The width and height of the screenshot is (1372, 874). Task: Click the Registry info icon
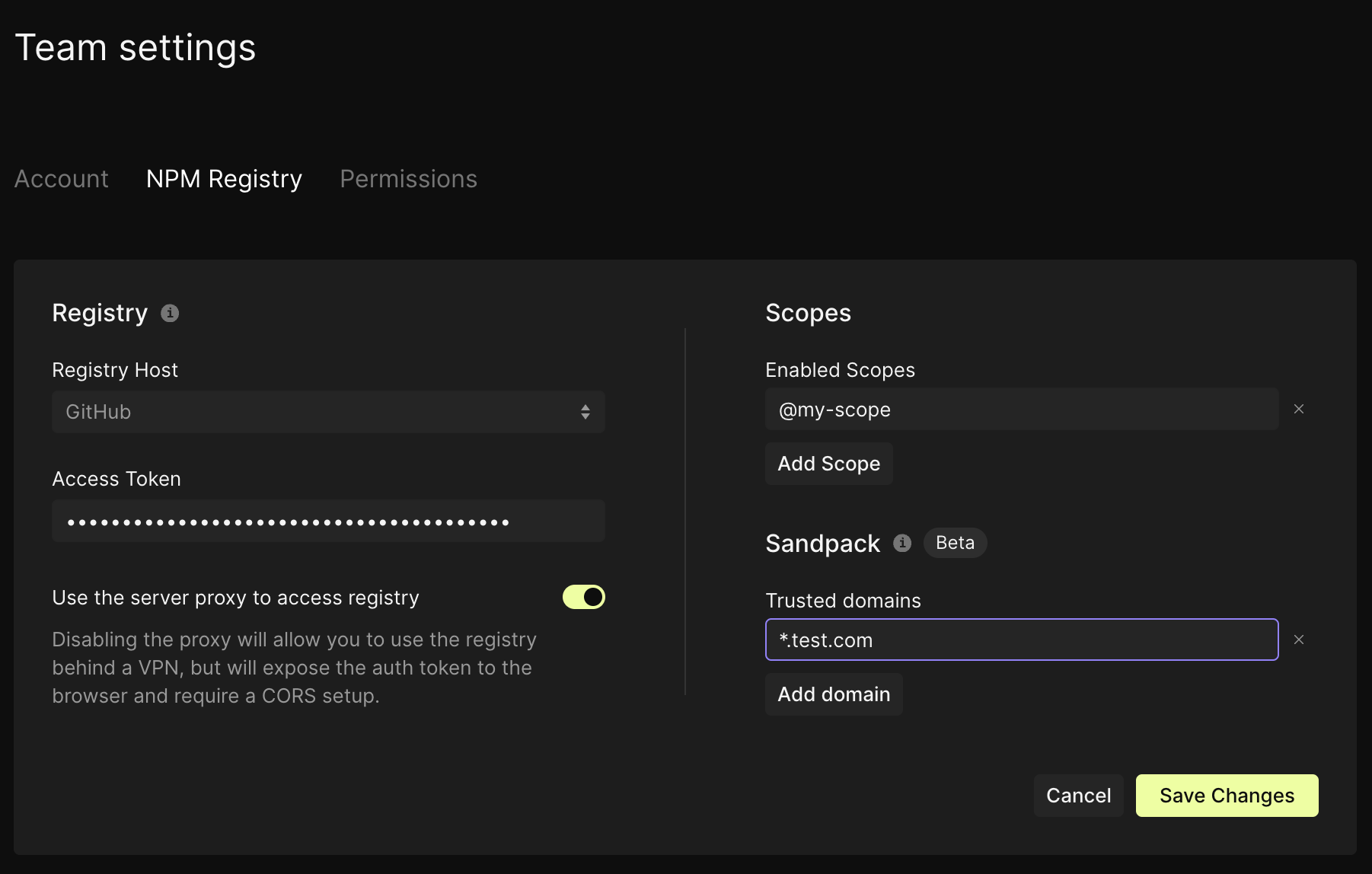[170, 313]
